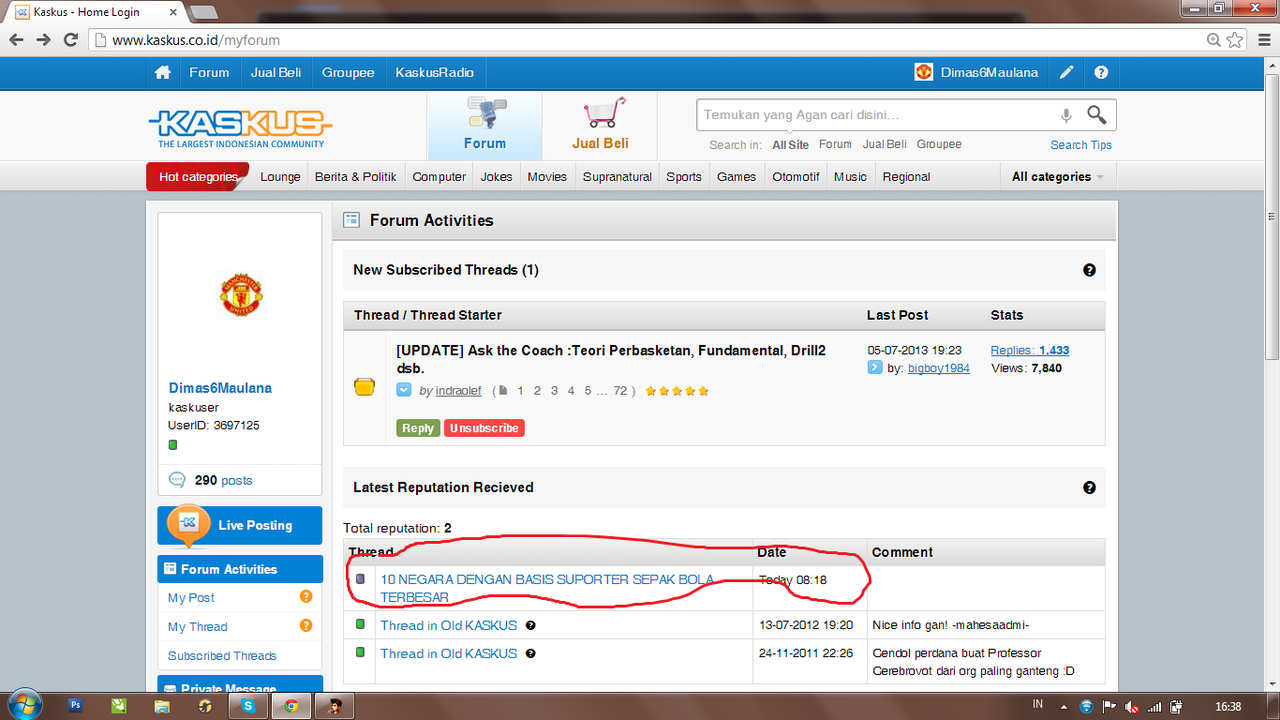
Task: Click orange badge next to My Post
Action: 306,597
